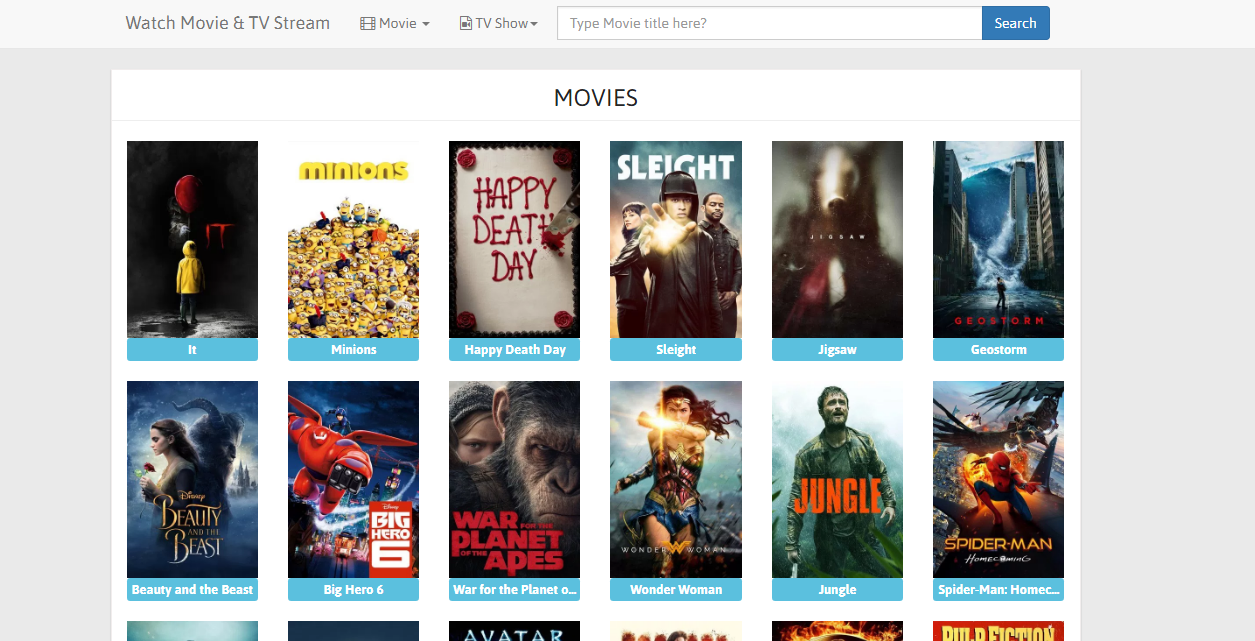
Task: Click the Wonder Woman poster
Action: pyautogui.click(x=675, y=479)
